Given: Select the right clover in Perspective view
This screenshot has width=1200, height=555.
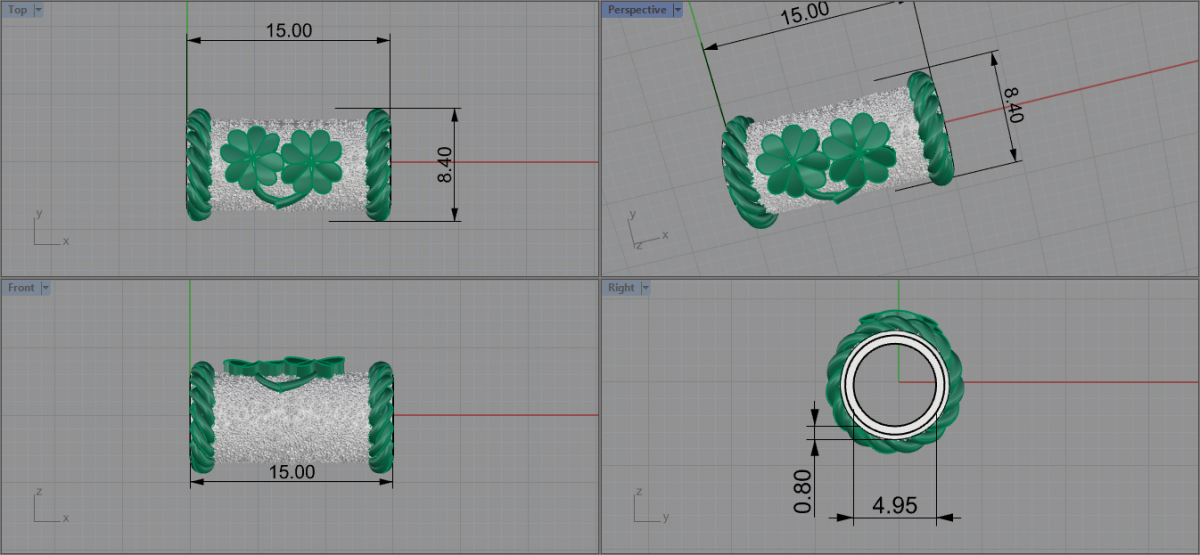Looking at the screenshot, I should [857, 148].
